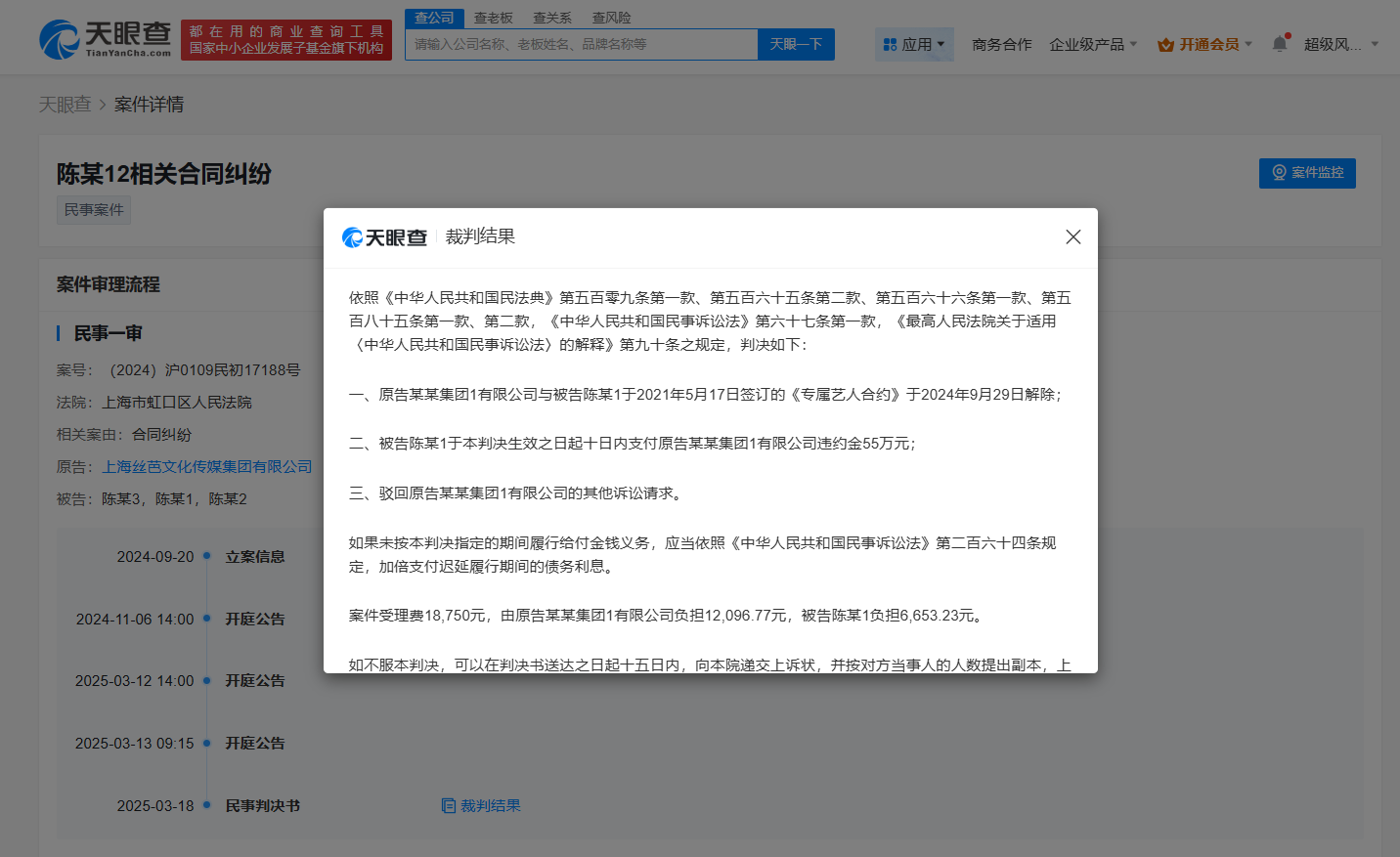Click the notification bell icon

click(x=1279, y=43)
